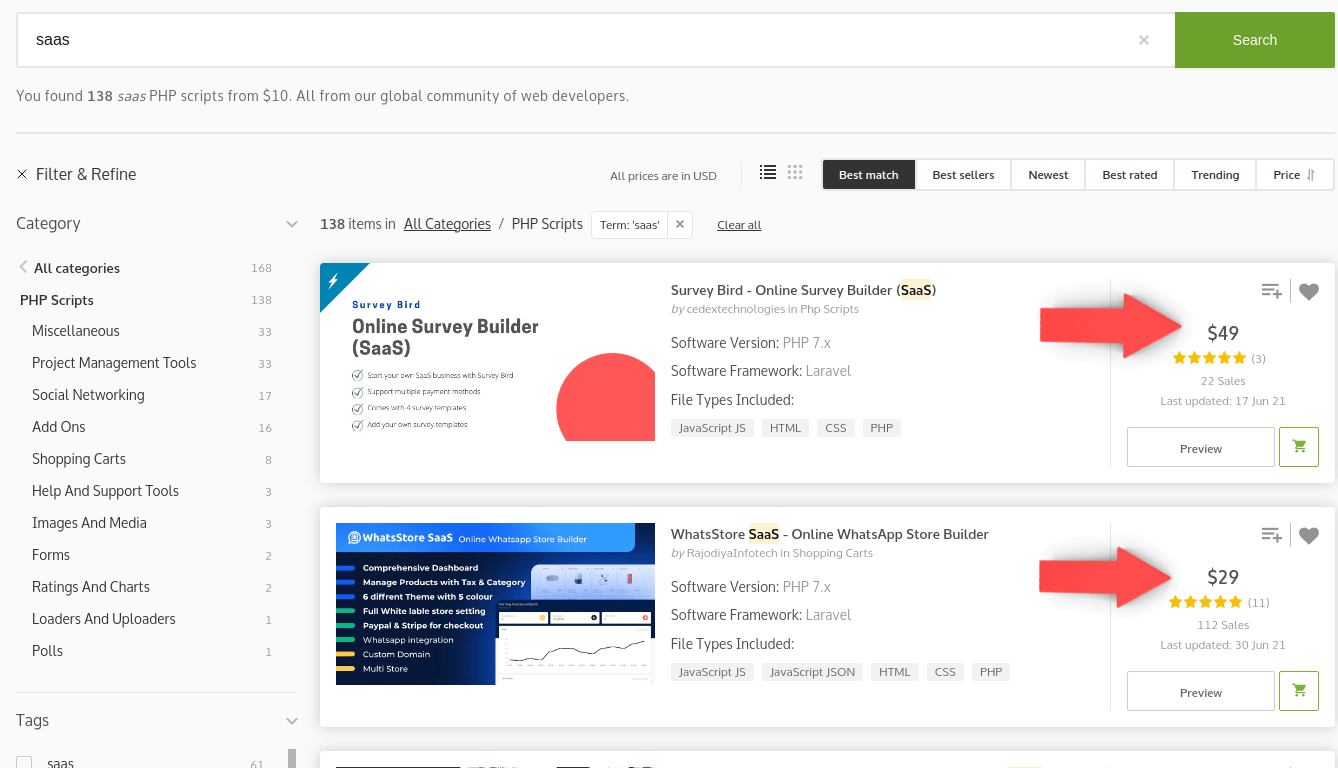Filter by Ratings And Charts category
Screen dimensions: 1338x768
click(91, 587)
